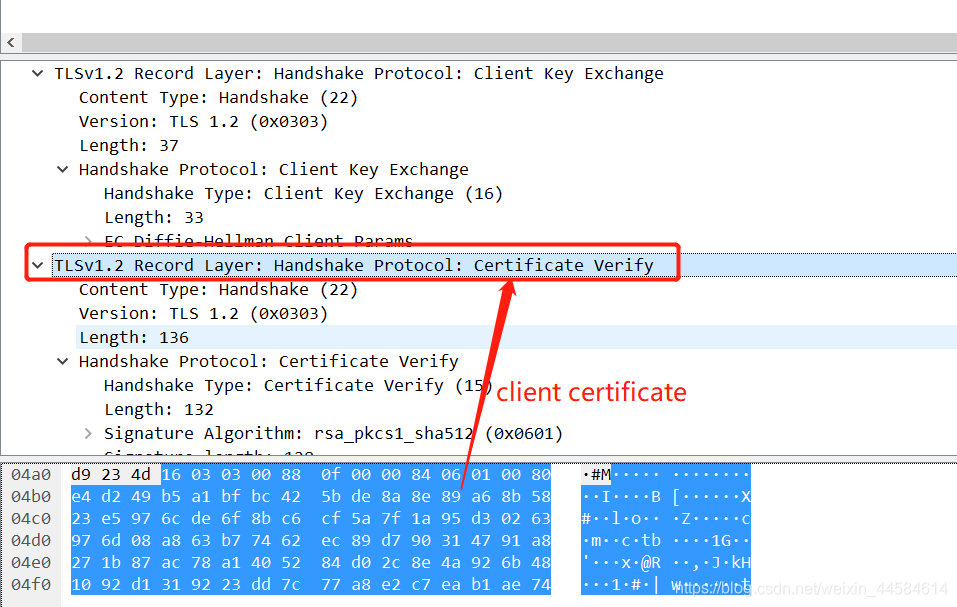Select the 'Length: 33' row

(x=154, y=218)
